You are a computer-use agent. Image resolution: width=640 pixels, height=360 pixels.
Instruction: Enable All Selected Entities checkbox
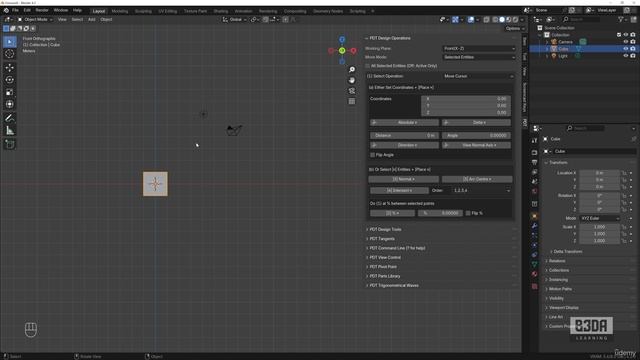[x=368, y=66]
